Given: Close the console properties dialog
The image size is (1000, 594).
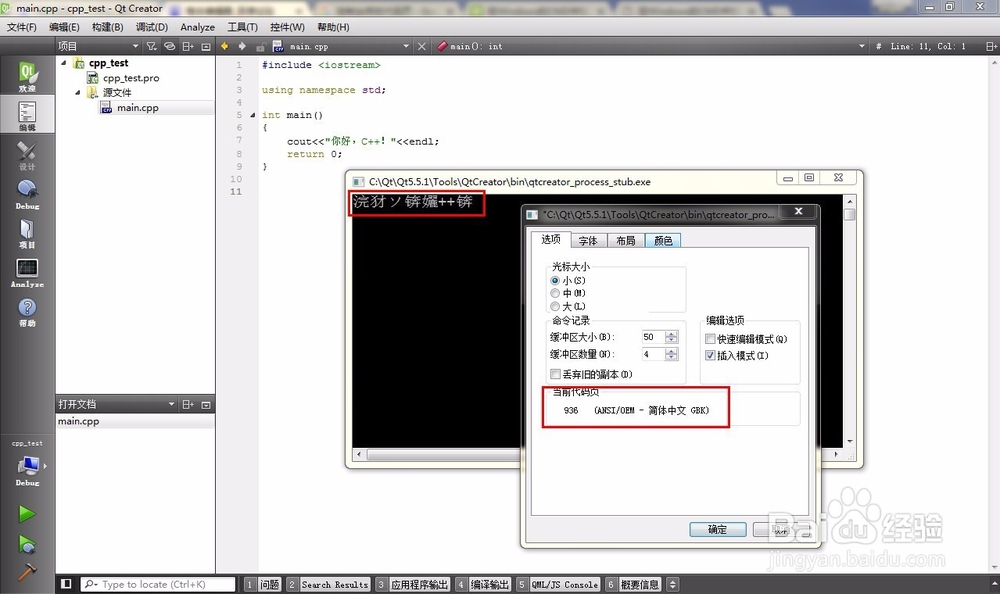Looking at the screenshot, I should (x=798, y=211).
